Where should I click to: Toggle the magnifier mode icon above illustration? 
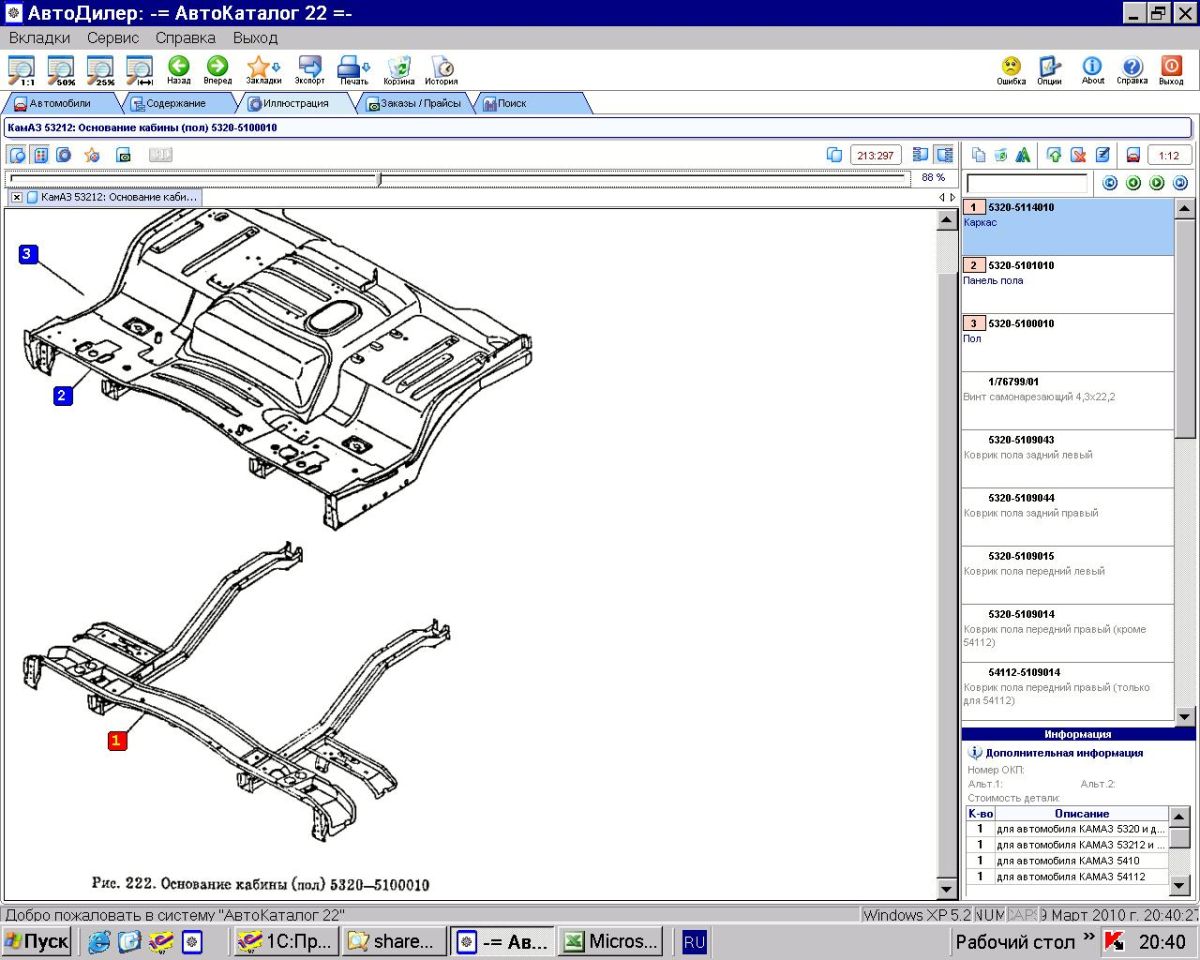[x=17, y=155]
